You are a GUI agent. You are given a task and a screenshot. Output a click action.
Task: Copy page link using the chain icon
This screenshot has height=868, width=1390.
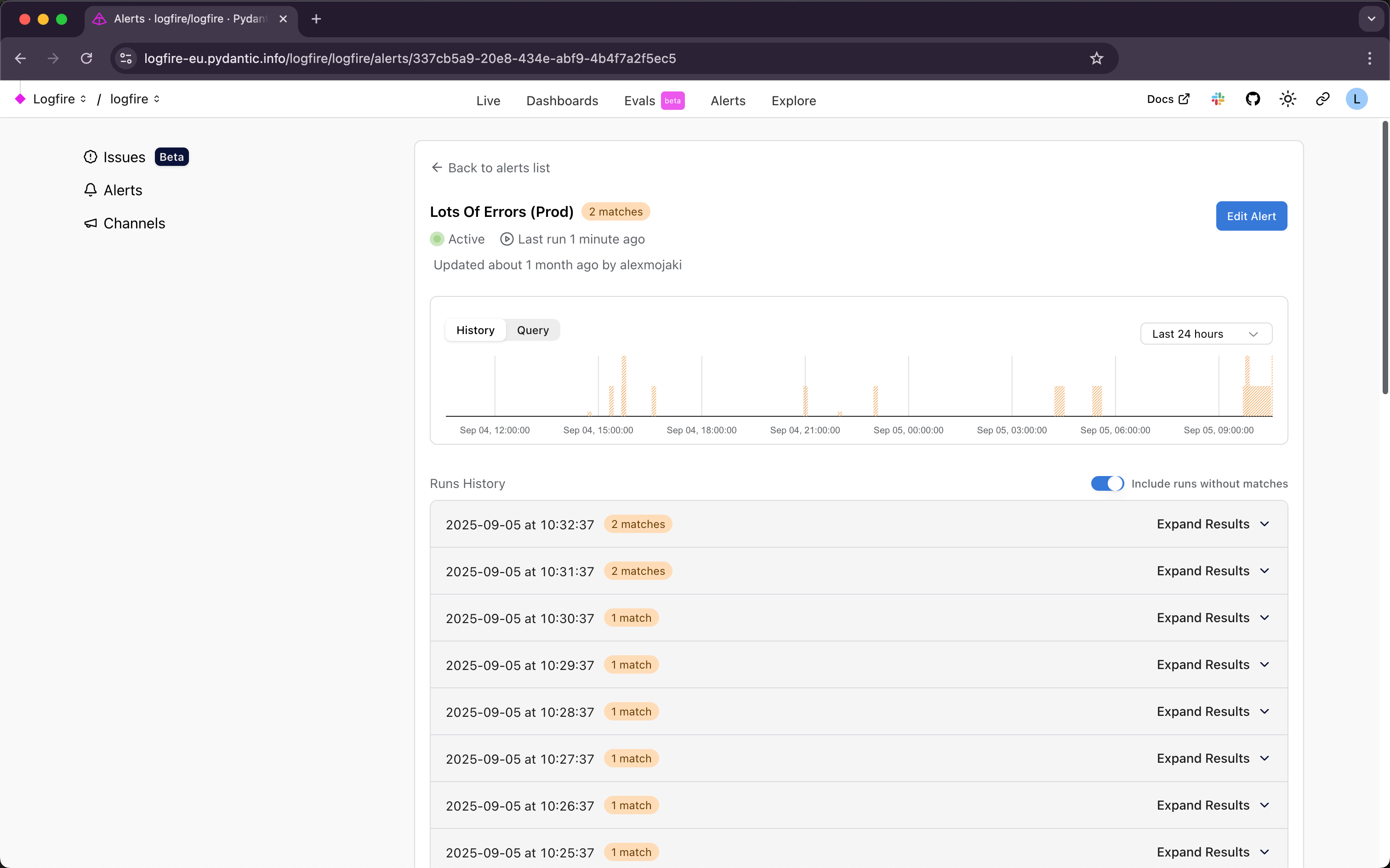1322,99
